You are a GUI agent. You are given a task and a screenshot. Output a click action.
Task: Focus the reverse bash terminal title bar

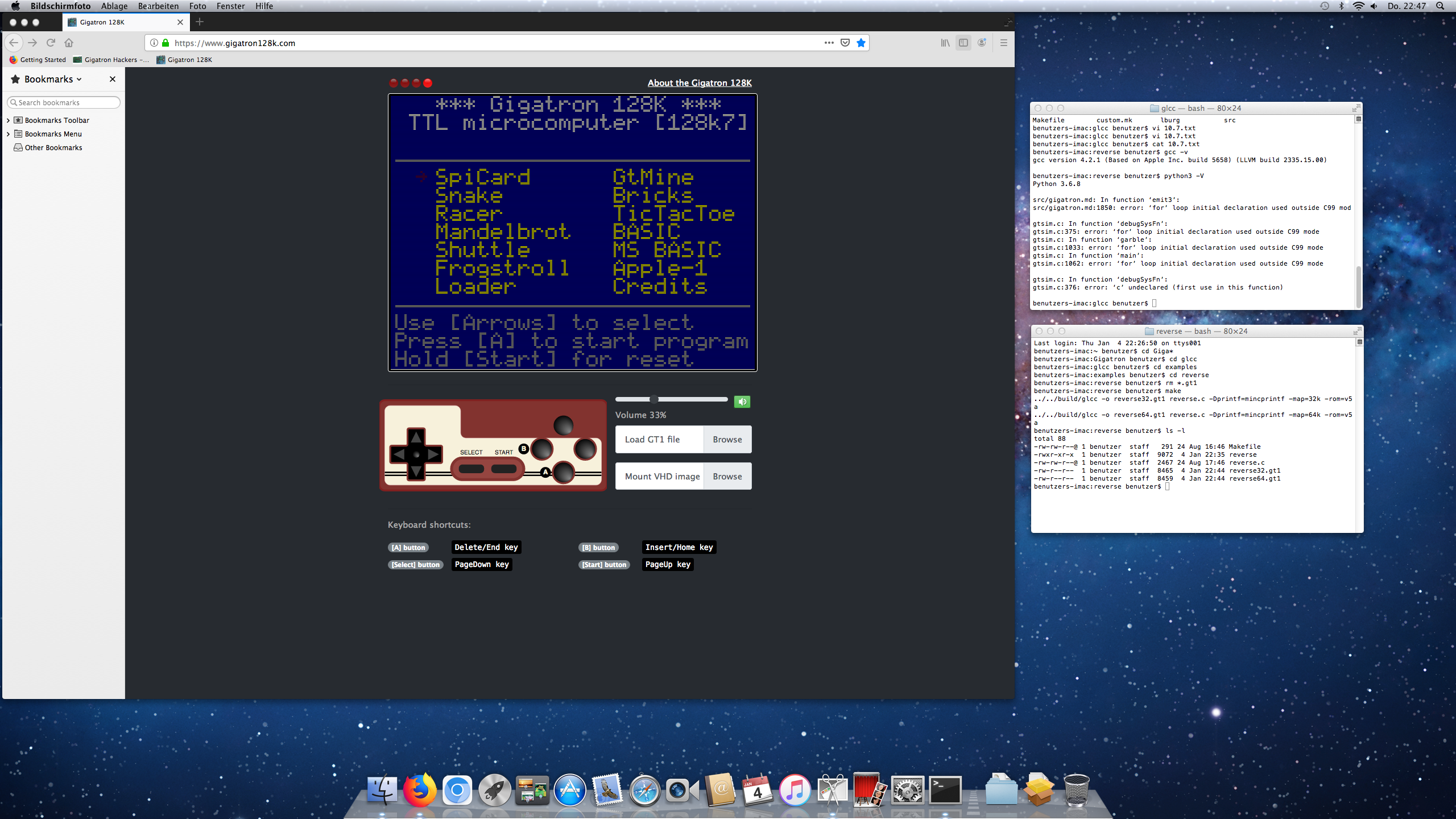(1197, 331)
